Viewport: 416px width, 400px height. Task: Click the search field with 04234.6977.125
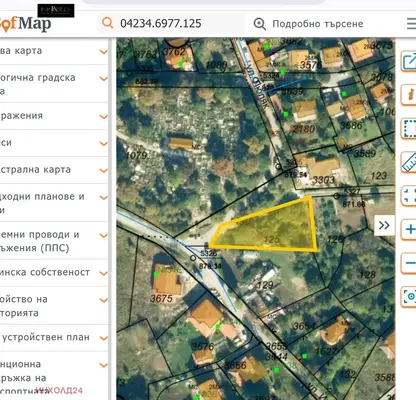point(173,23)
